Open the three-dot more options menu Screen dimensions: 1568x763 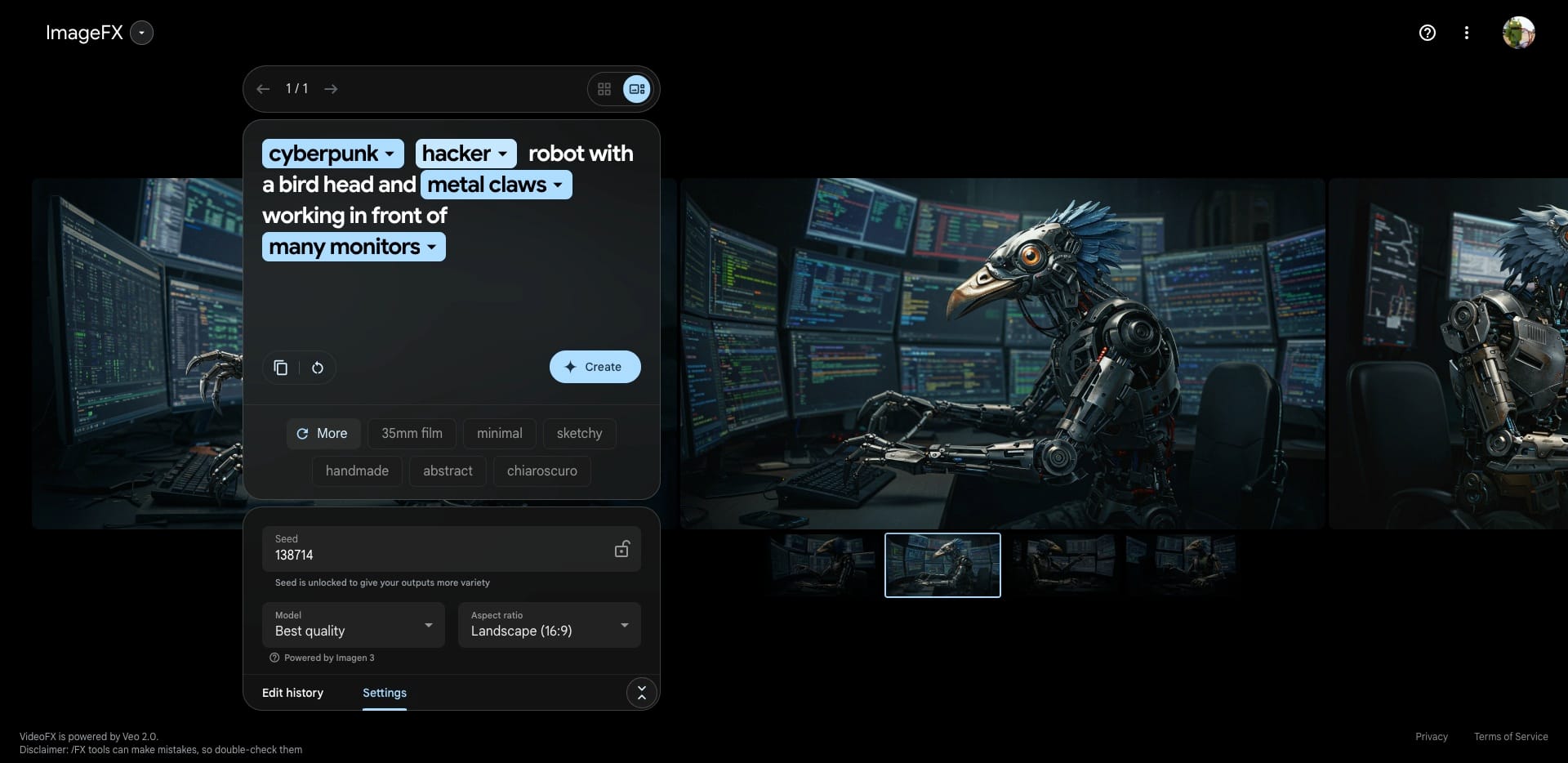point(1467,33)
